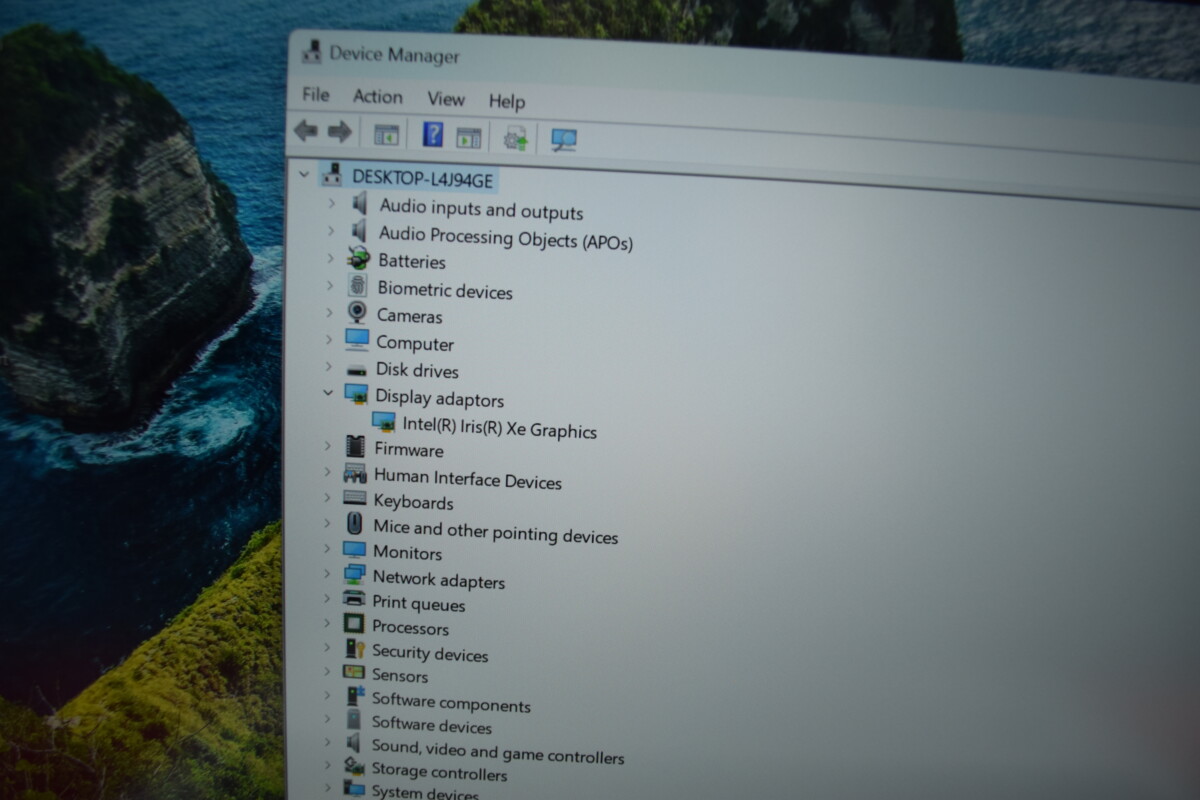Expand Sound, video and game controllers
The image size is (1200, 800).
pos(326,742)
